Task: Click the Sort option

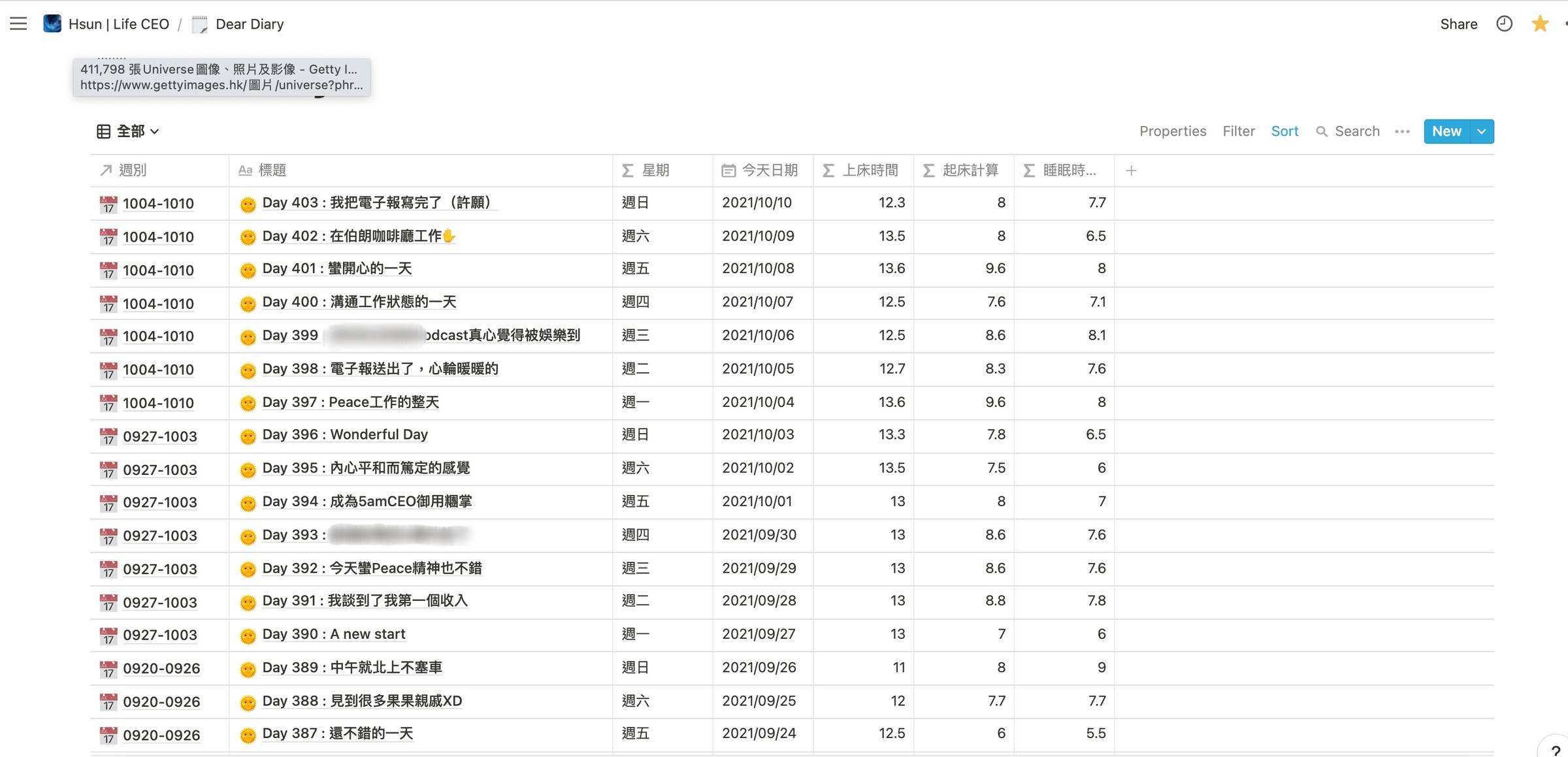Action: tap(1284, 131)
